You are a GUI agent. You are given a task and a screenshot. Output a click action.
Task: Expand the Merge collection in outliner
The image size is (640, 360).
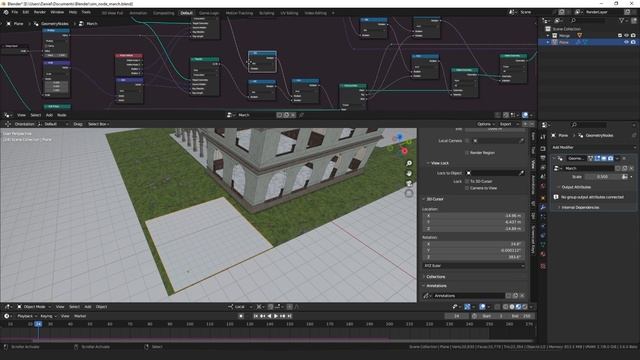[548, 36]
